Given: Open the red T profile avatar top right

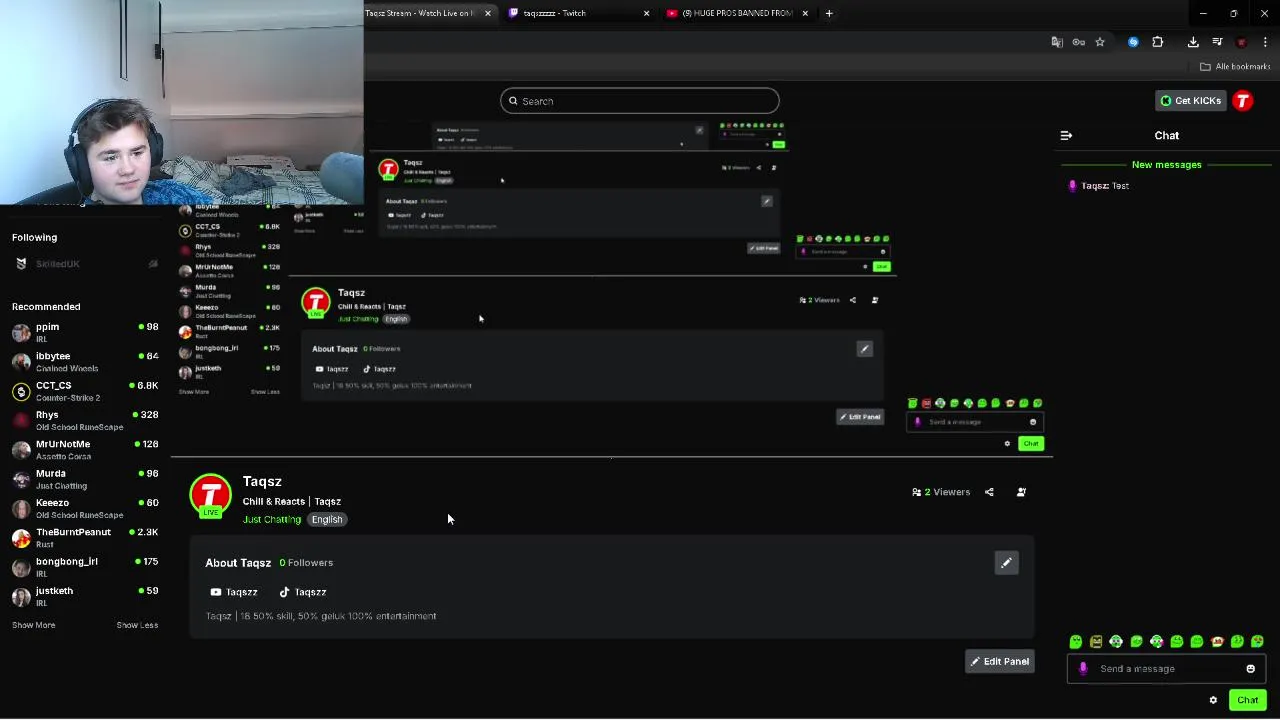Looking at the screenshot, I should point(1243,101).
